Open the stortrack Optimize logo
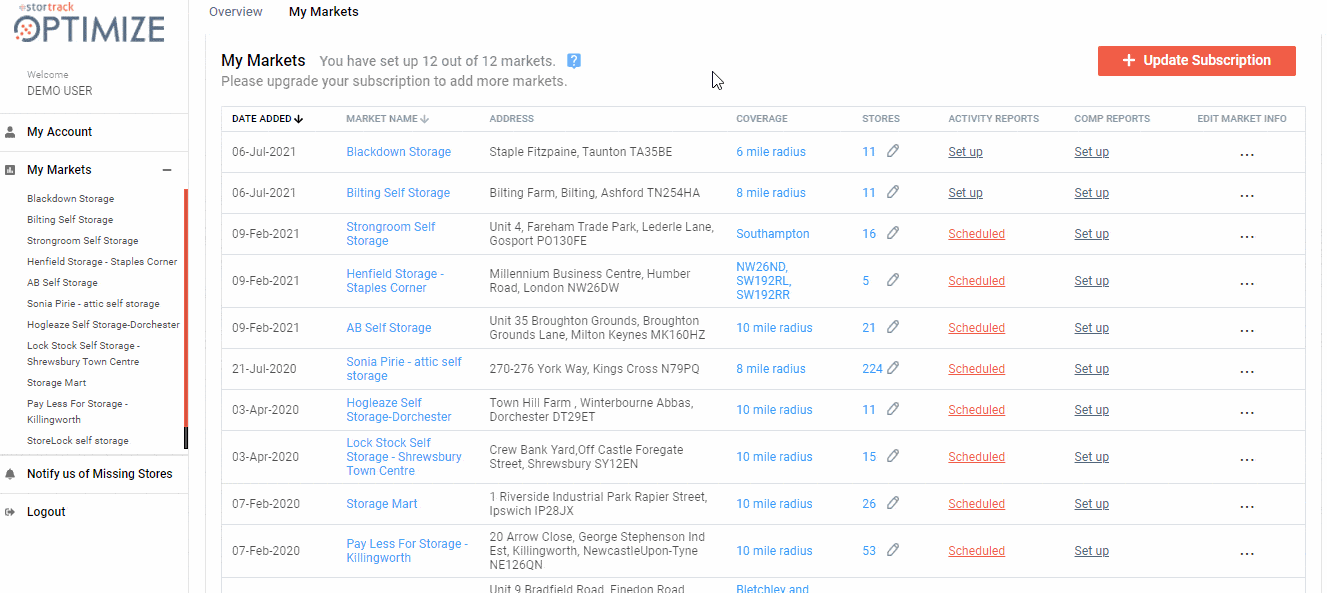The image size is (1327, 593). 89,24
